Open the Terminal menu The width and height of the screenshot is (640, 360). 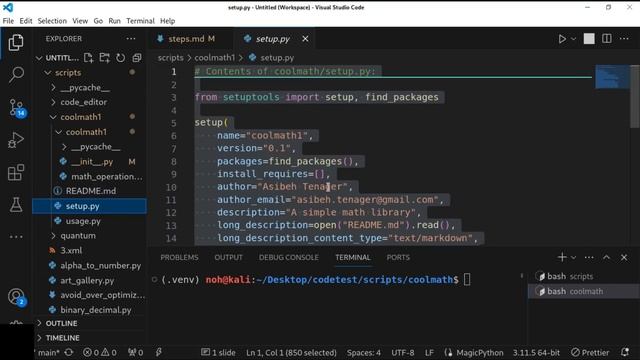tap(140, 21)
